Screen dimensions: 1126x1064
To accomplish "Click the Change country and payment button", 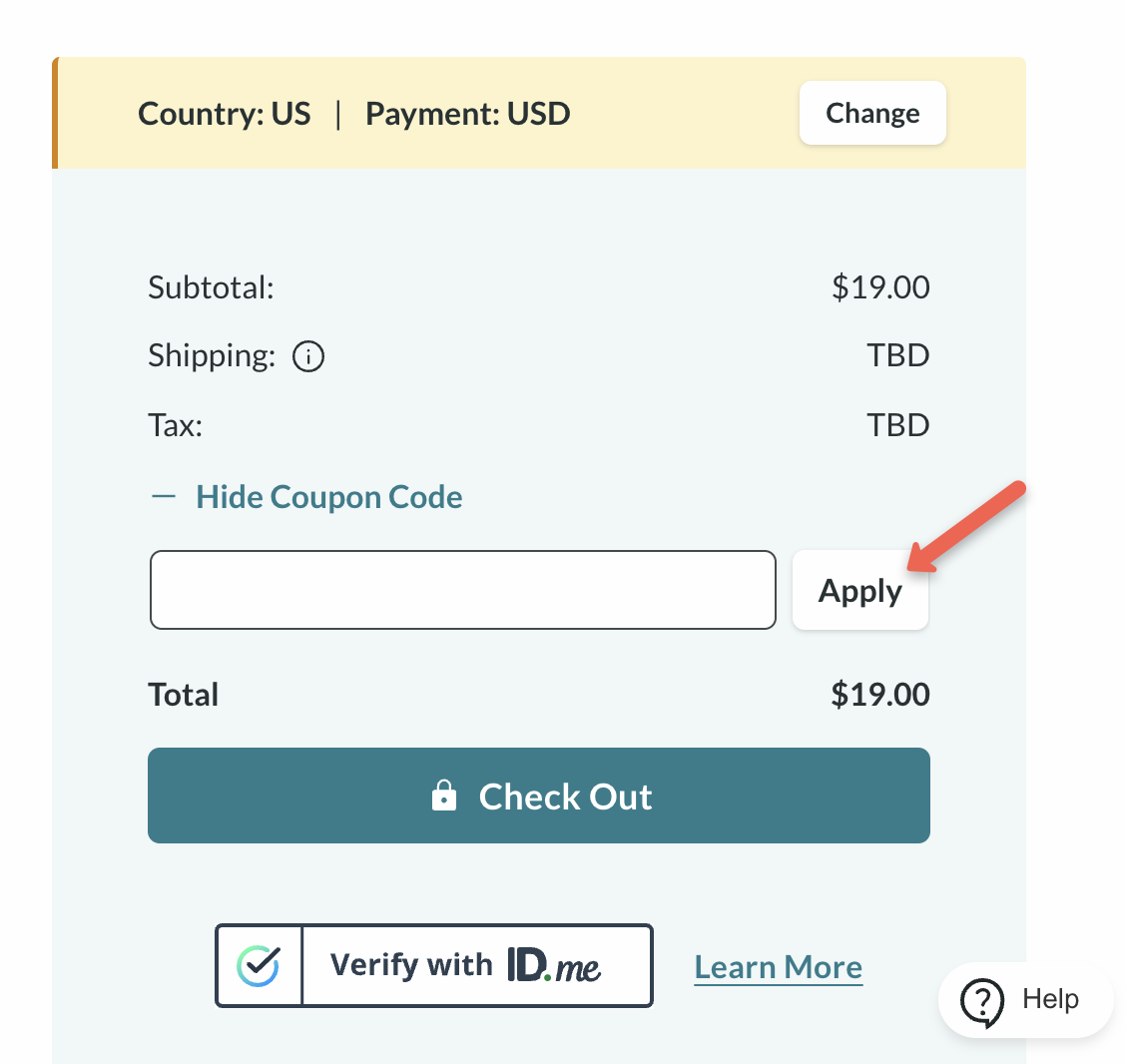I will (x=872, y=113).
